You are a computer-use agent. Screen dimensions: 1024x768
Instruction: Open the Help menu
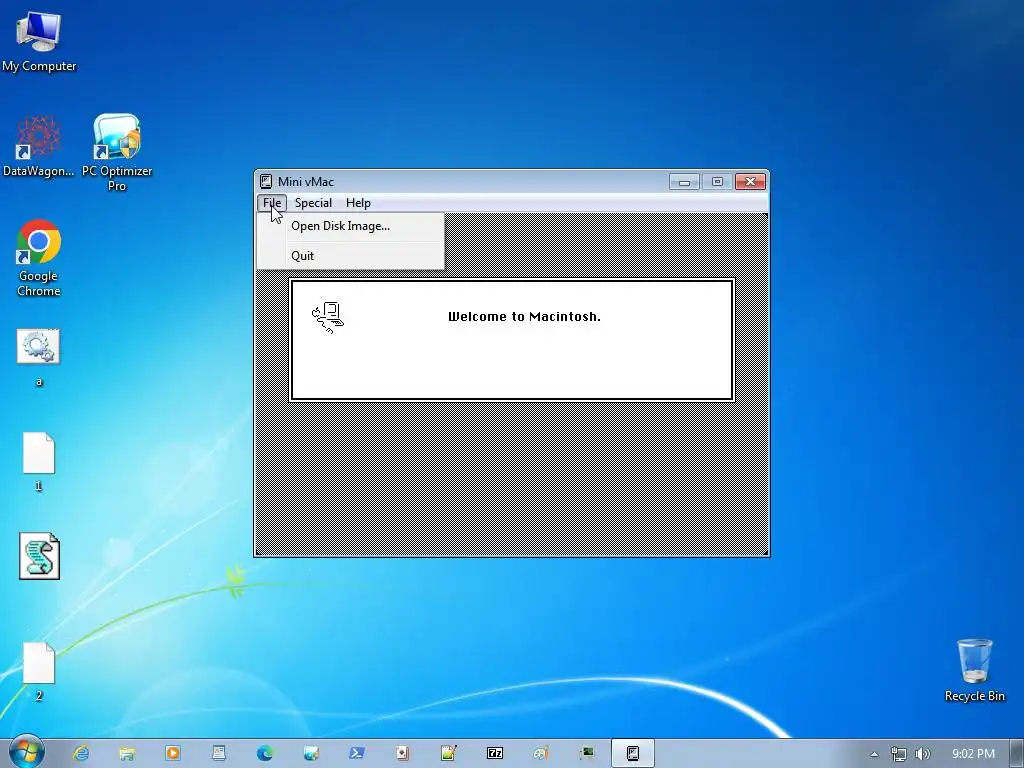point(358,203)
